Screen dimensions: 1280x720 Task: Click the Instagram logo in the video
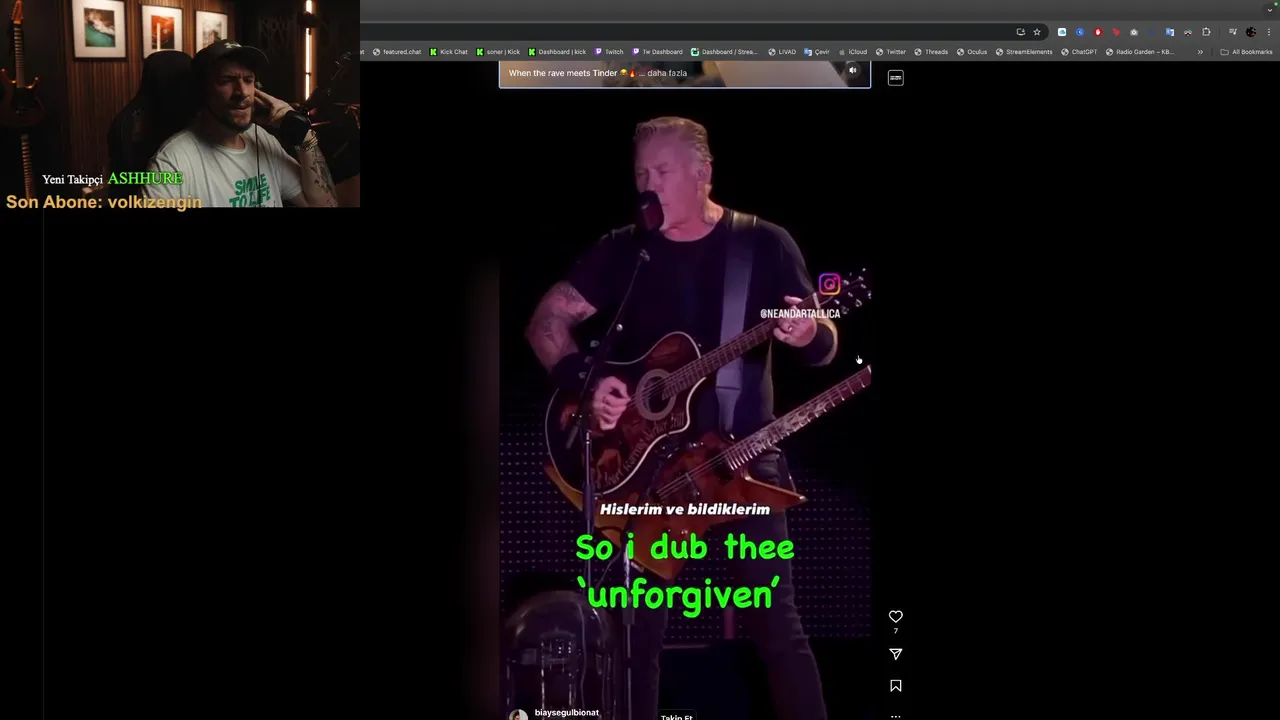829,285
